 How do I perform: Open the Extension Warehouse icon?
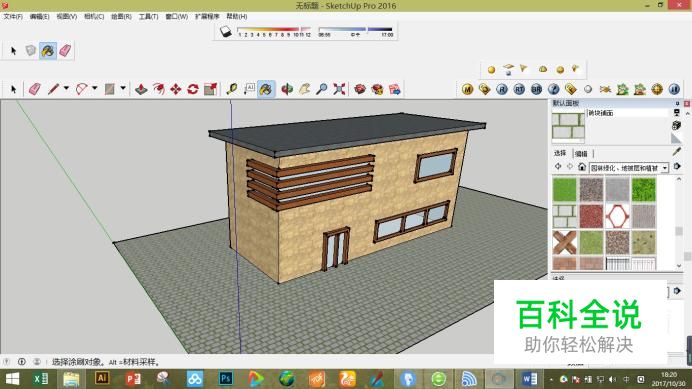click(377, 89)
